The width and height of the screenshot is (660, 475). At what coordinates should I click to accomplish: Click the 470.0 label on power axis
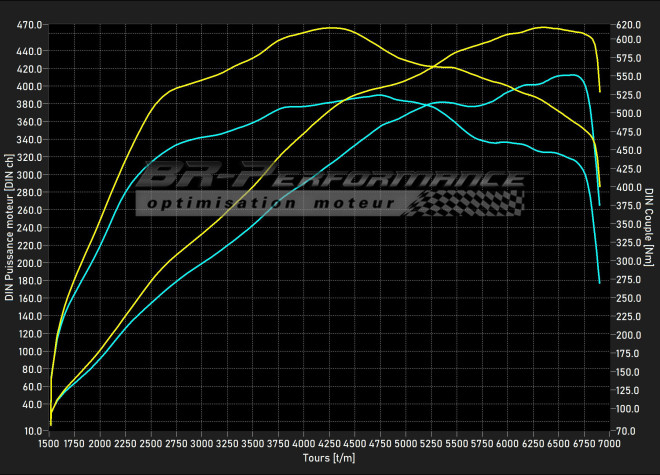[29, 24]
